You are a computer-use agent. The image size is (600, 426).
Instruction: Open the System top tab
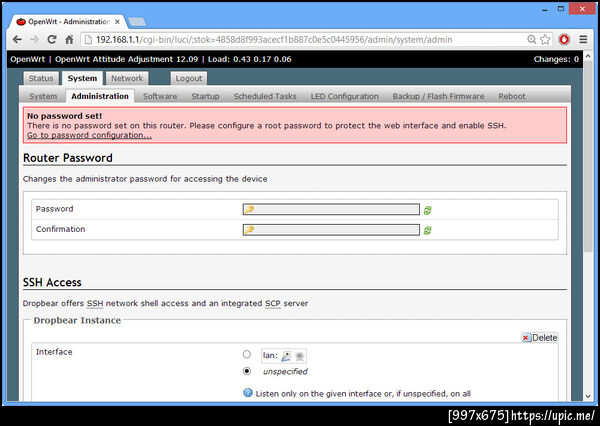click(82, 78)
